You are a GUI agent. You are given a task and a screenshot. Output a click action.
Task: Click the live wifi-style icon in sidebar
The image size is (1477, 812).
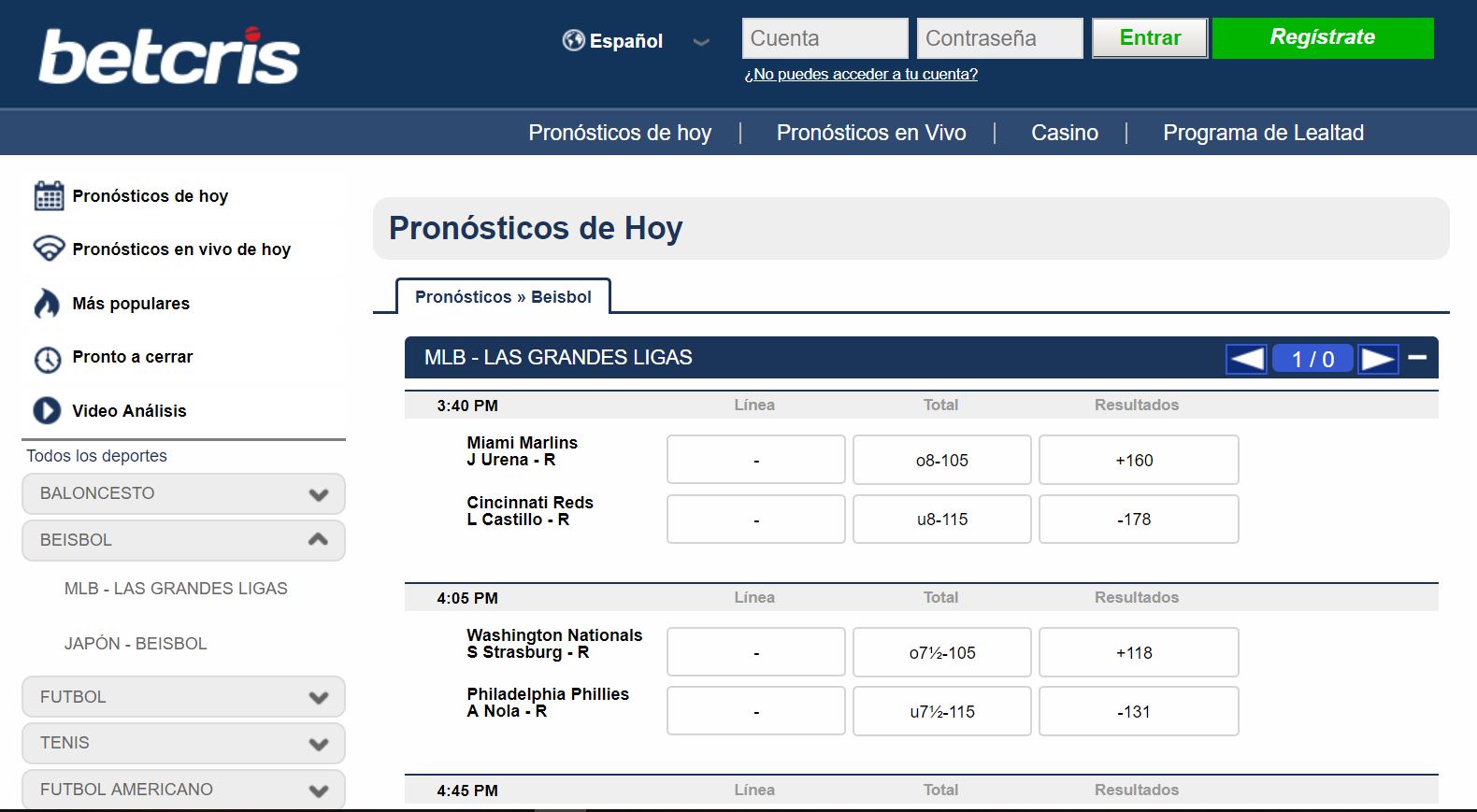(49, 249)
